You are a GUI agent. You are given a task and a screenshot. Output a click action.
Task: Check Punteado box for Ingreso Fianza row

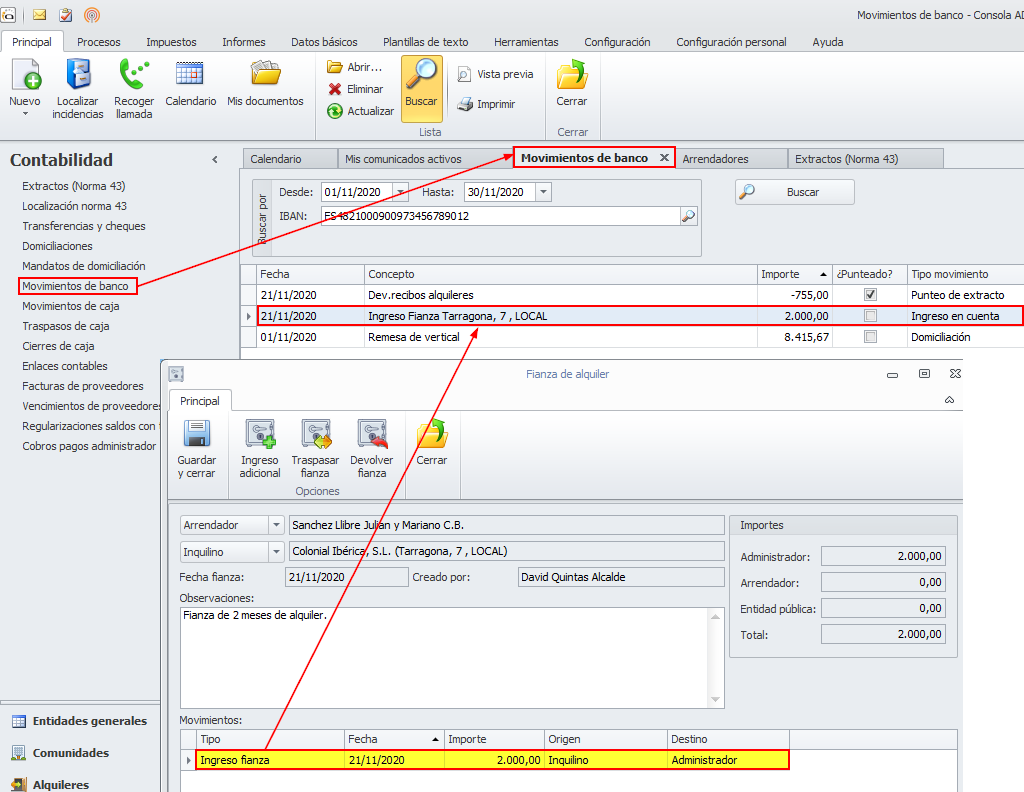(x=870, y=316)
